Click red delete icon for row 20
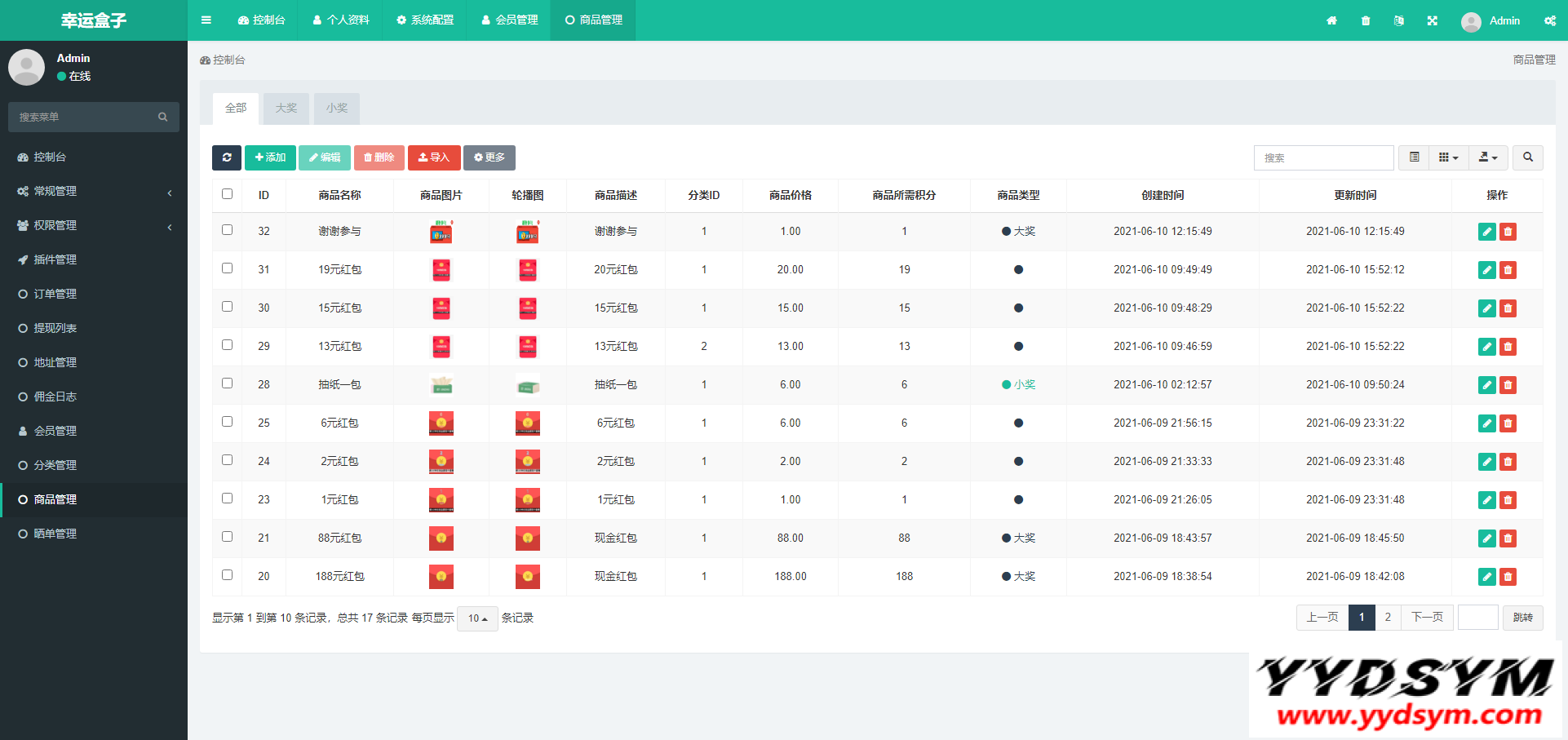This screenshot has width=1568, height=740. pos(1508,577)
